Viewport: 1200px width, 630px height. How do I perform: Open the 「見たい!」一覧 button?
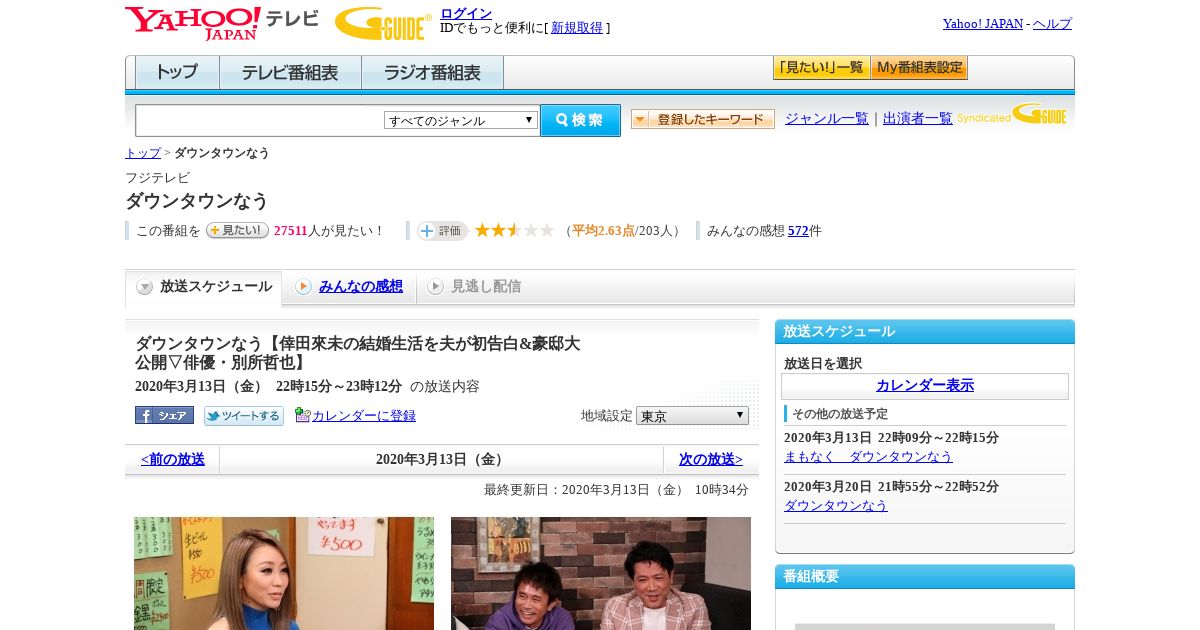tap(821, 68)
